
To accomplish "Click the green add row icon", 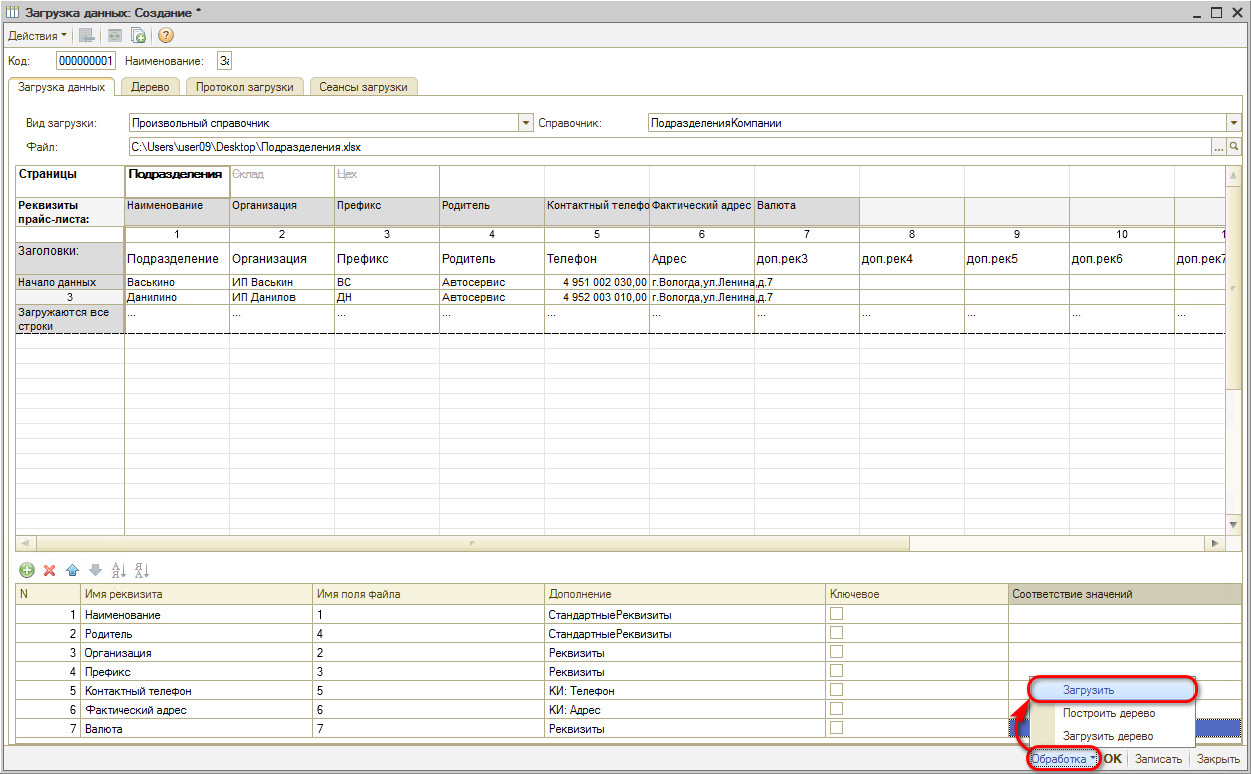I will [27, 570].
